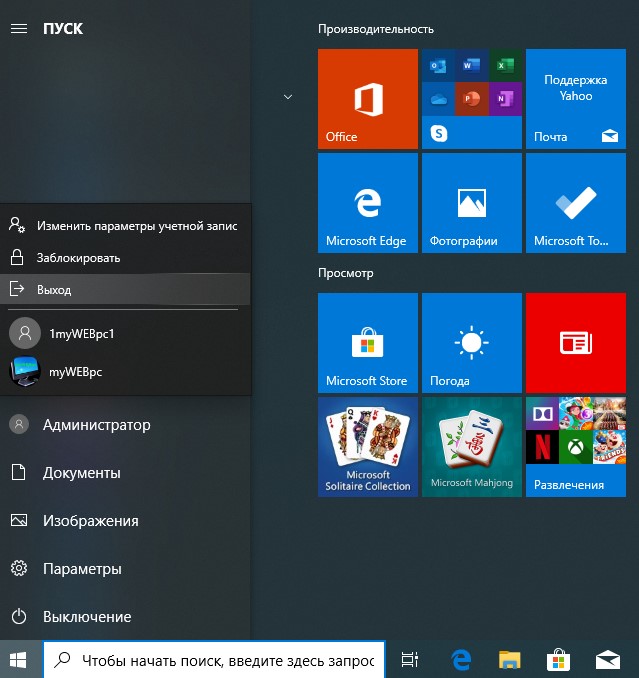Click the Просмотр group header
Image resolution: width=639 pixels, height=678 pixels.
[345, 273]
